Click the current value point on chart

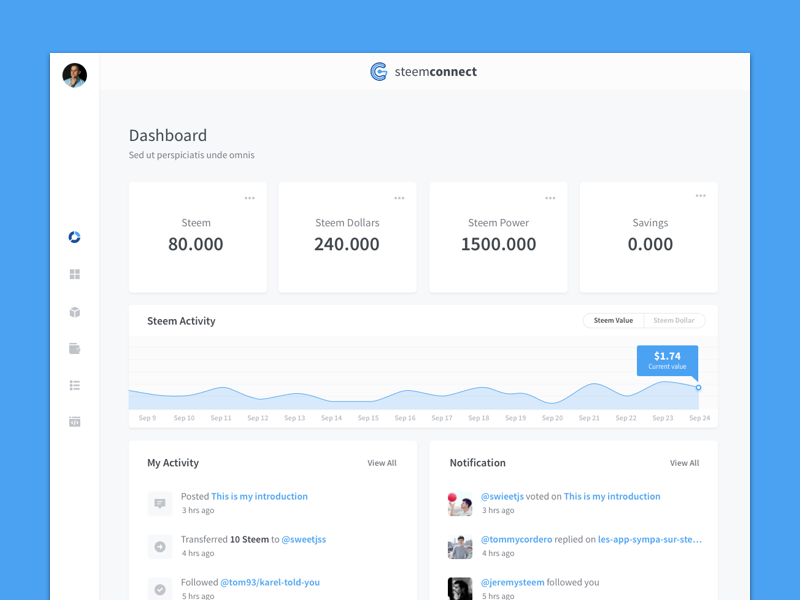coord(698,387)
